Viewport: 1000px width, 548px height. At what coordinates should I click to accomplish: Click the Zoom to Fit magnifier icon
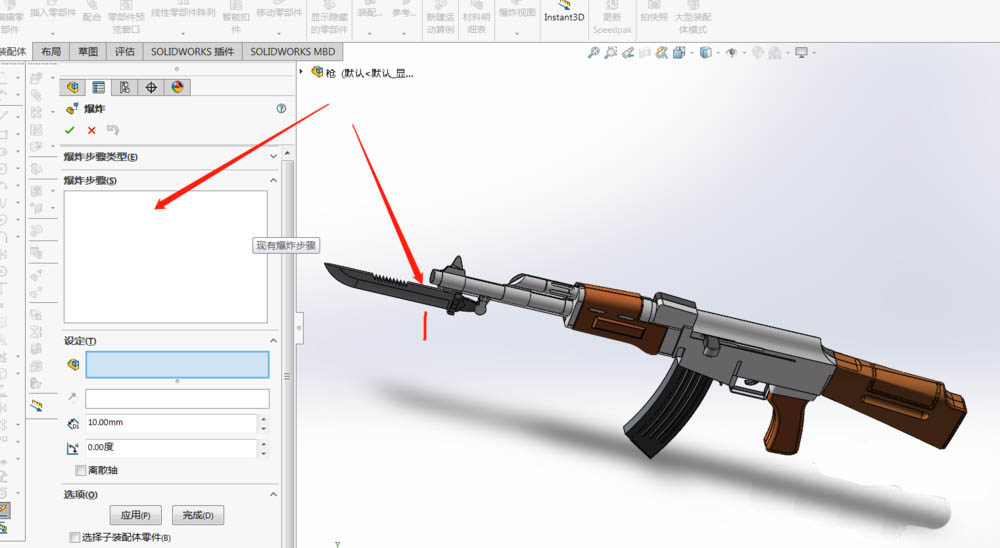[593, 53]
